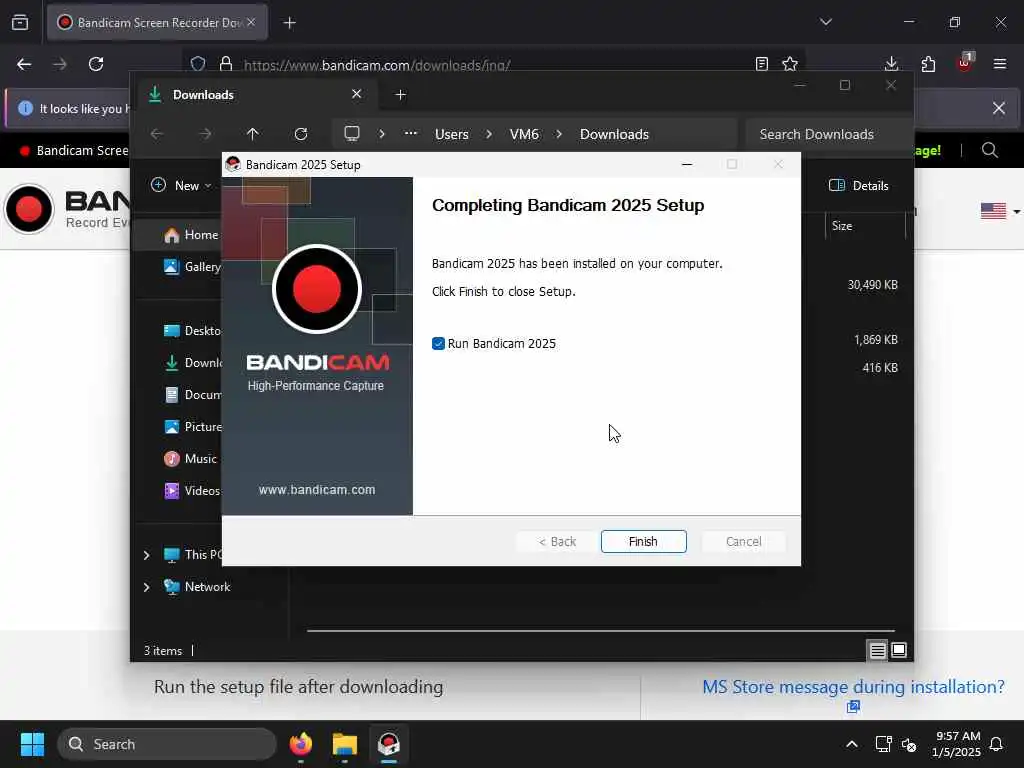
Task: Click the 30,490 KB file size cell
Action: 872,285
